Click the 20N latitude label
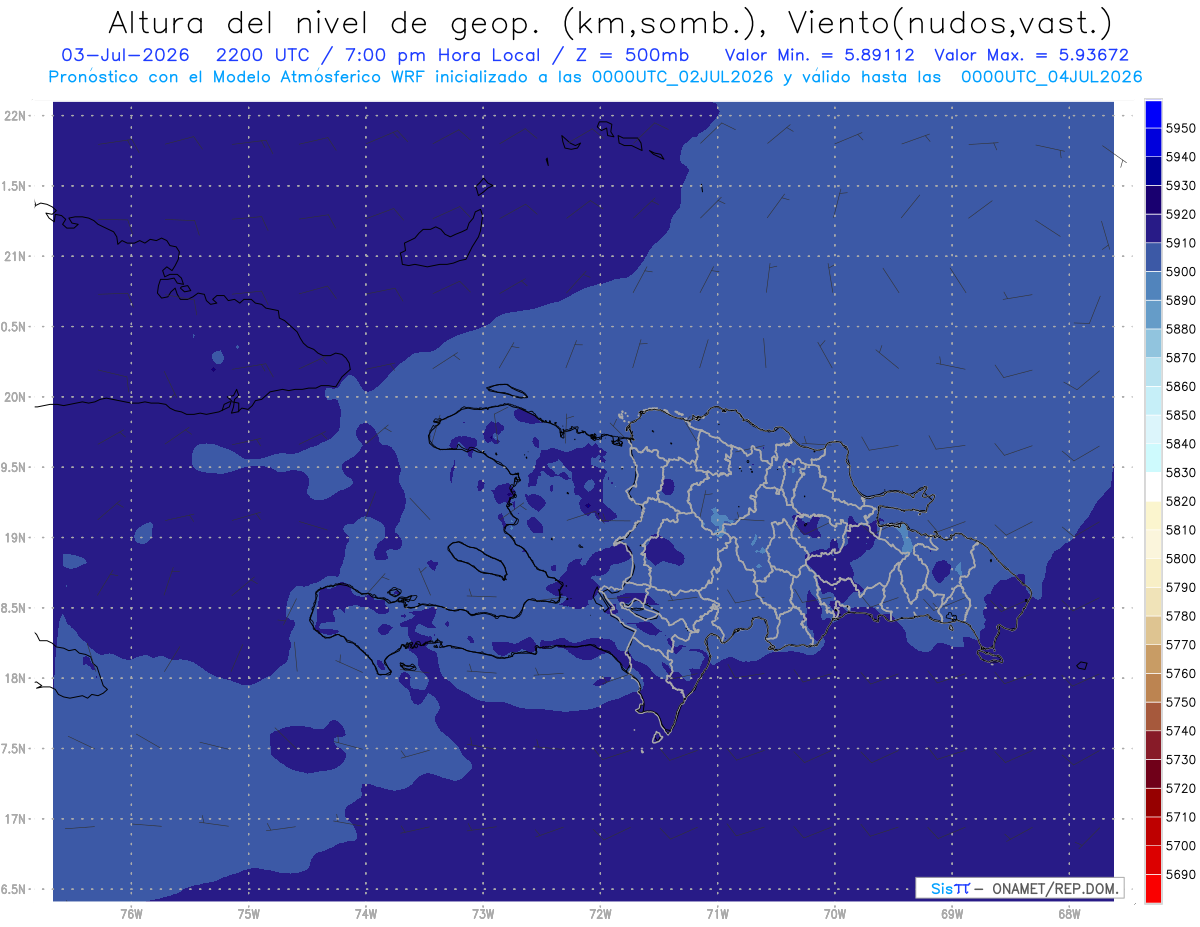 16,397
